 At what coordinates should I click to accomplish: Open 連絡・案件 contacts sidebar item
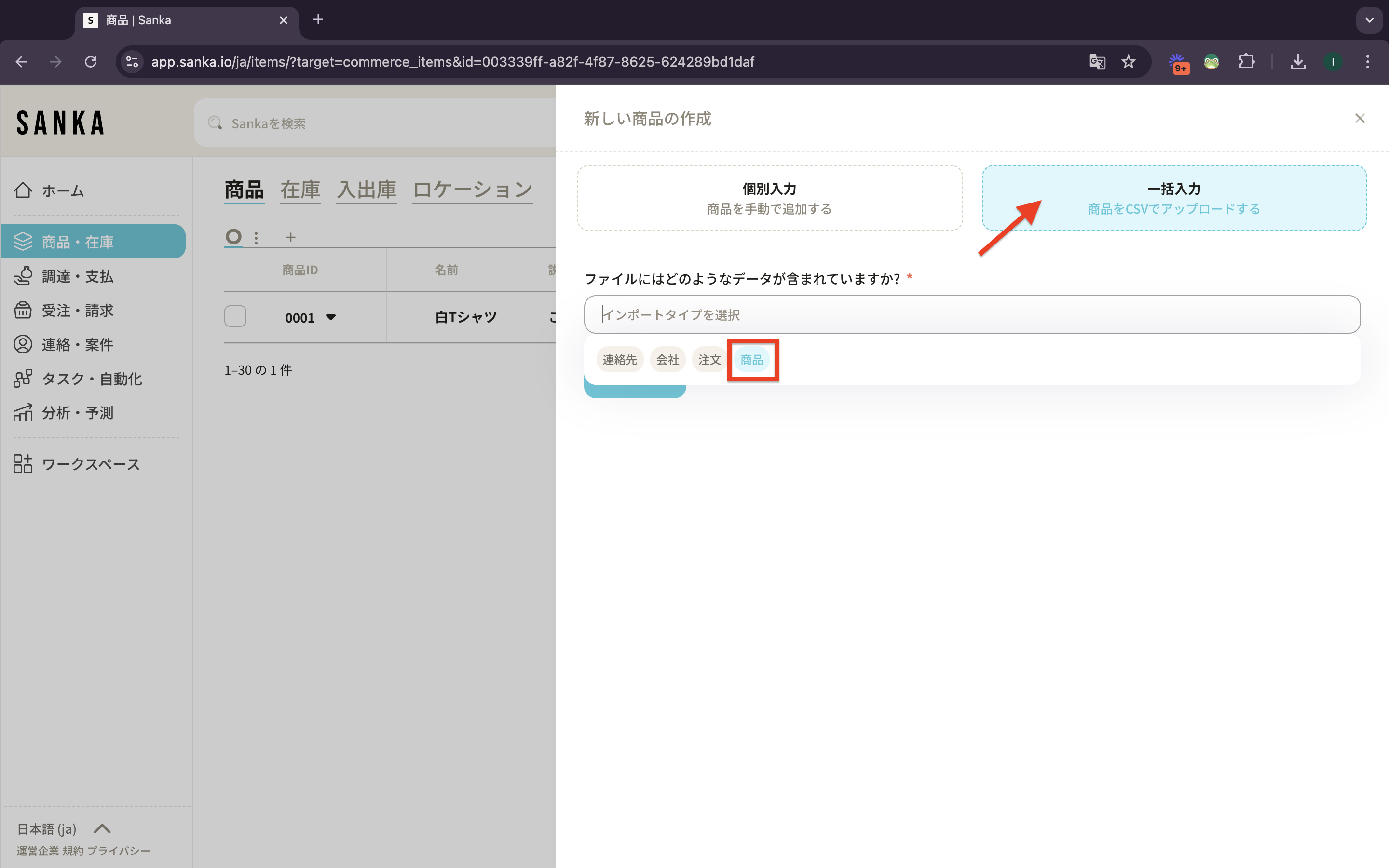[x=78, y=344]
